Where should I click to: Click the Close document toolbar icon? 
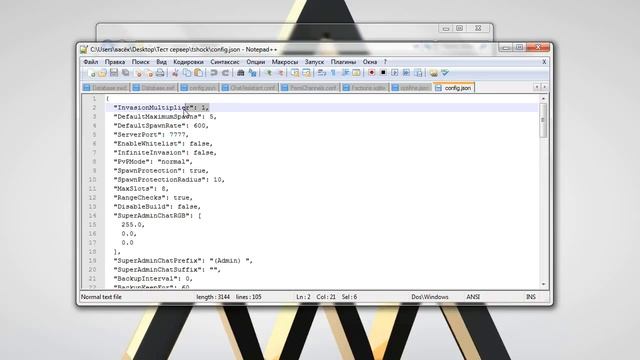click(139, 73)
